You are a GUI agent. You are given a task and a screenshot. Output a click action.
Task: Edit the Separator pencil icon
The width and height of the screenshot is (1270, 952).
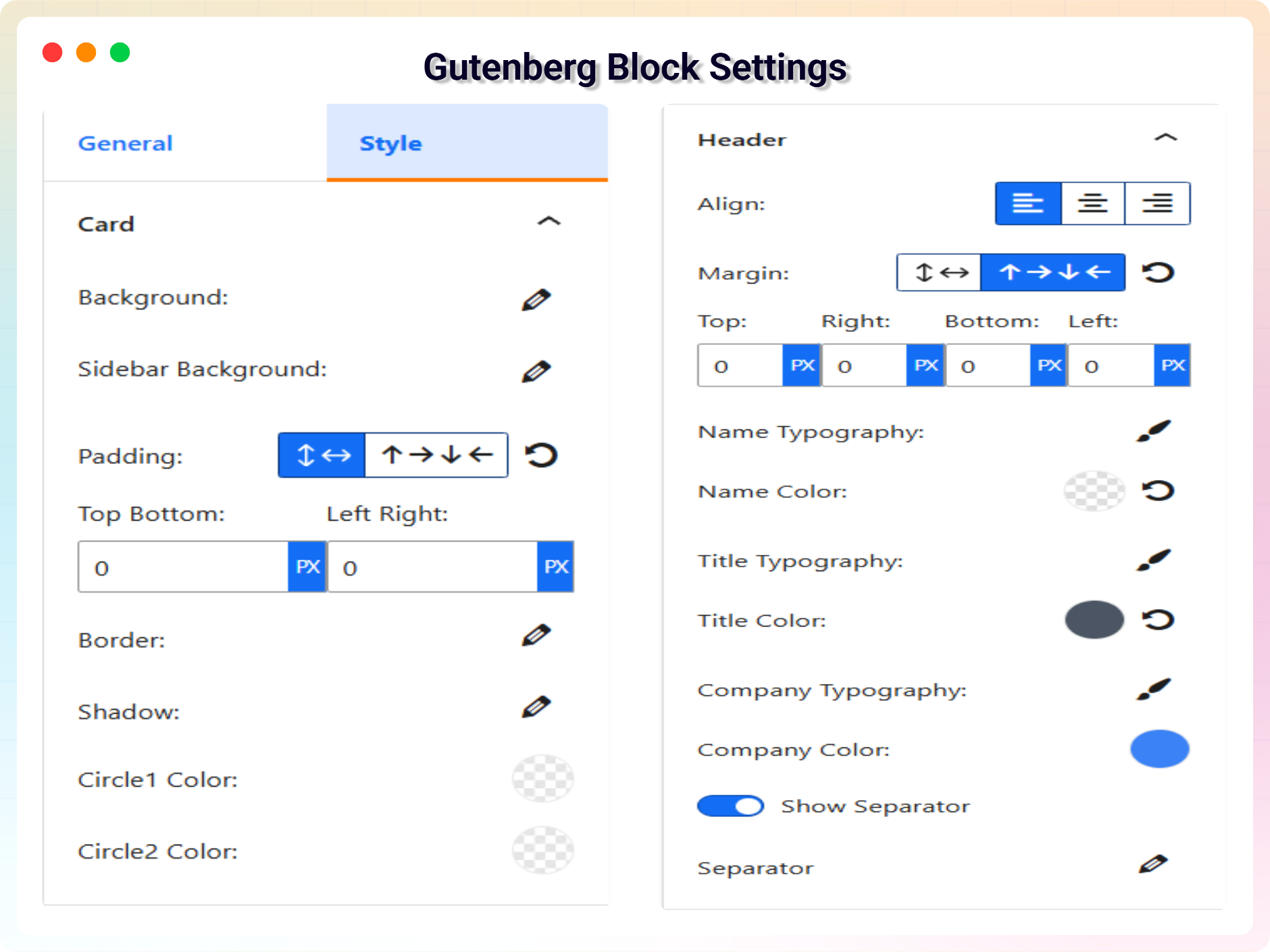[x=1152, y=864]
